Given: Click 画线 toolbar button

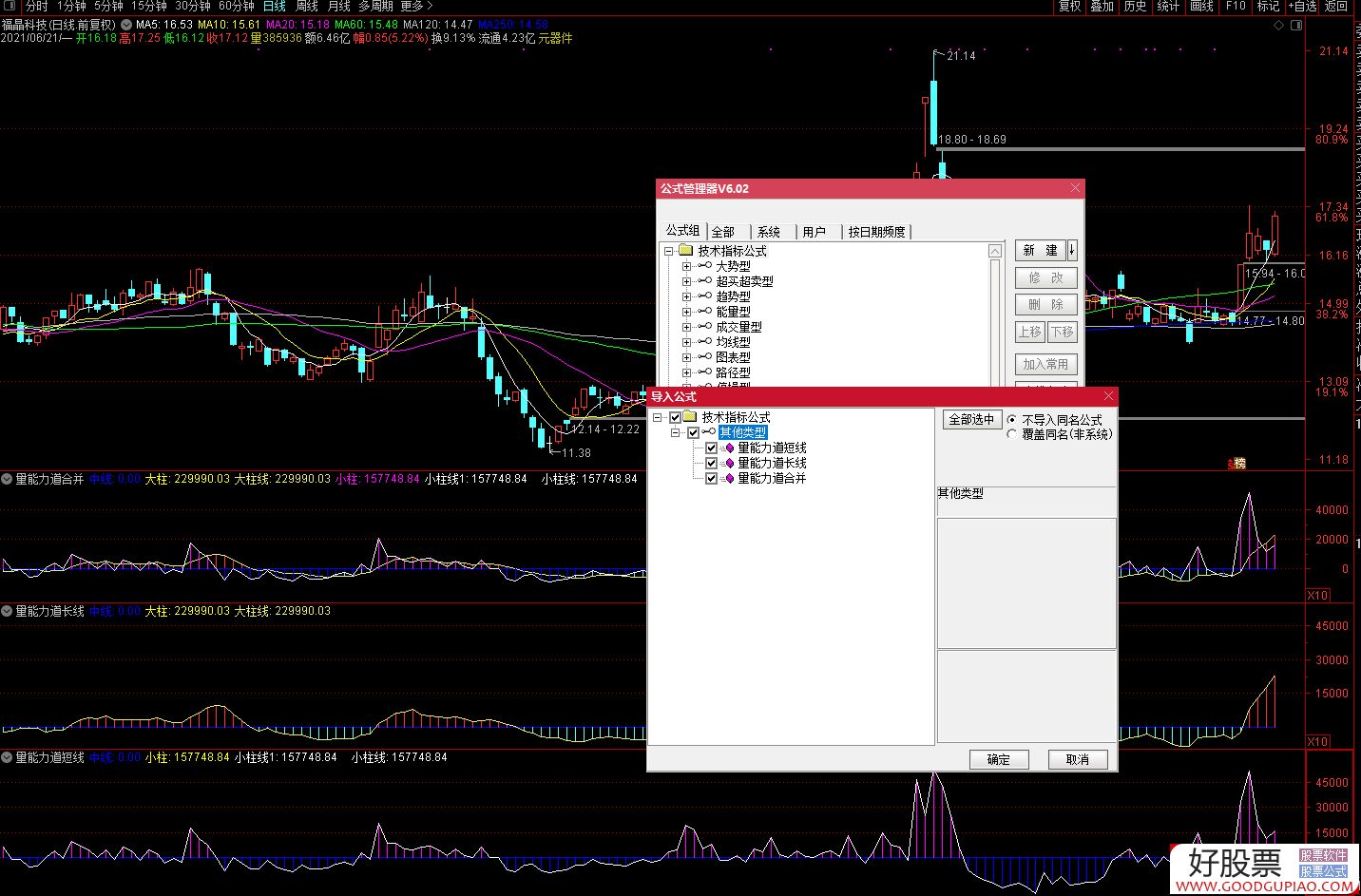Looking at the screenshot, I should (x=1202, y=7).
